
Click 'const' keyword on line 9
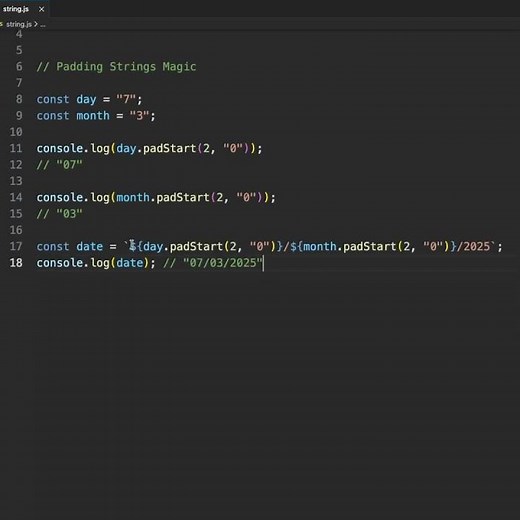click(53, 116)
